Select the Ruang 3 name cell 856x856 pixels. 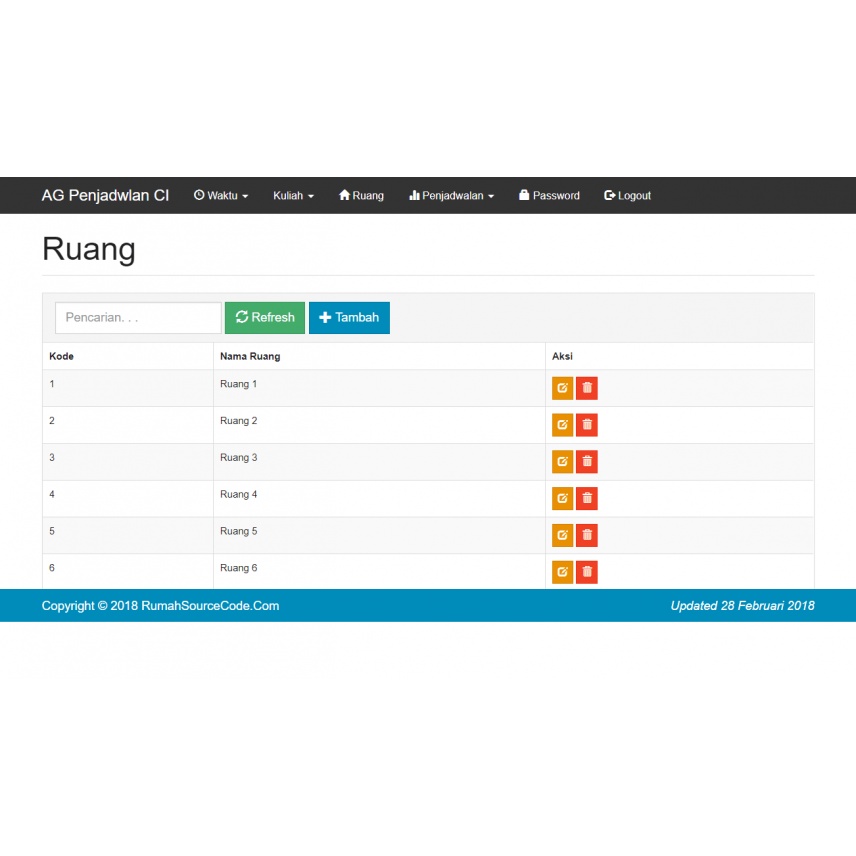click(379, 462)
